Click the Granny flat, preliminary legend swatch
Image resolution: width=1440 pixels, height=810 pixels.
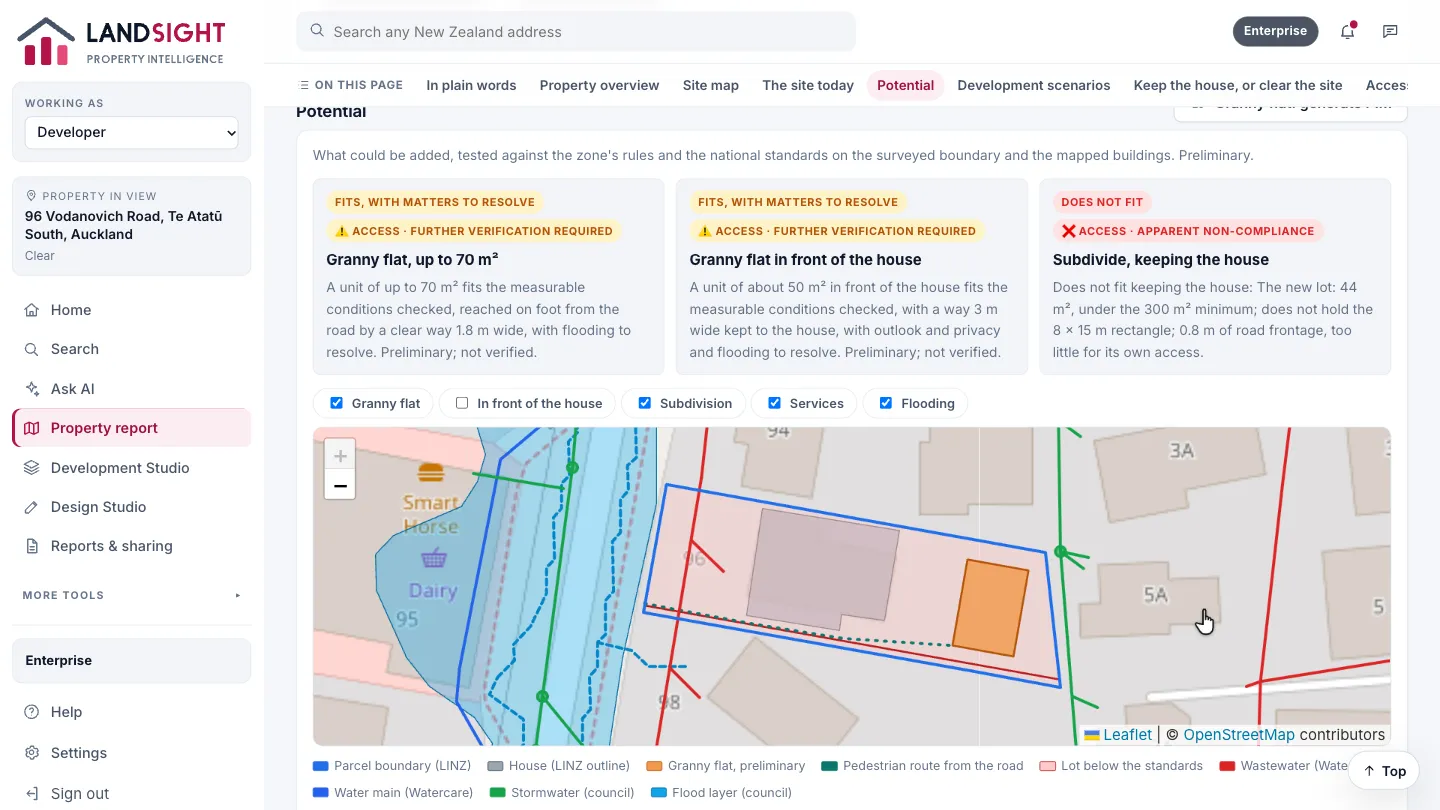tap(655, 766)
